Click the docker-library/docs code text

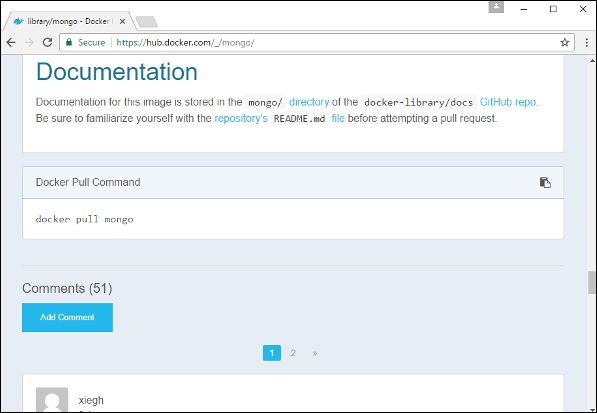pyautogui.click(x=418, y=102)
